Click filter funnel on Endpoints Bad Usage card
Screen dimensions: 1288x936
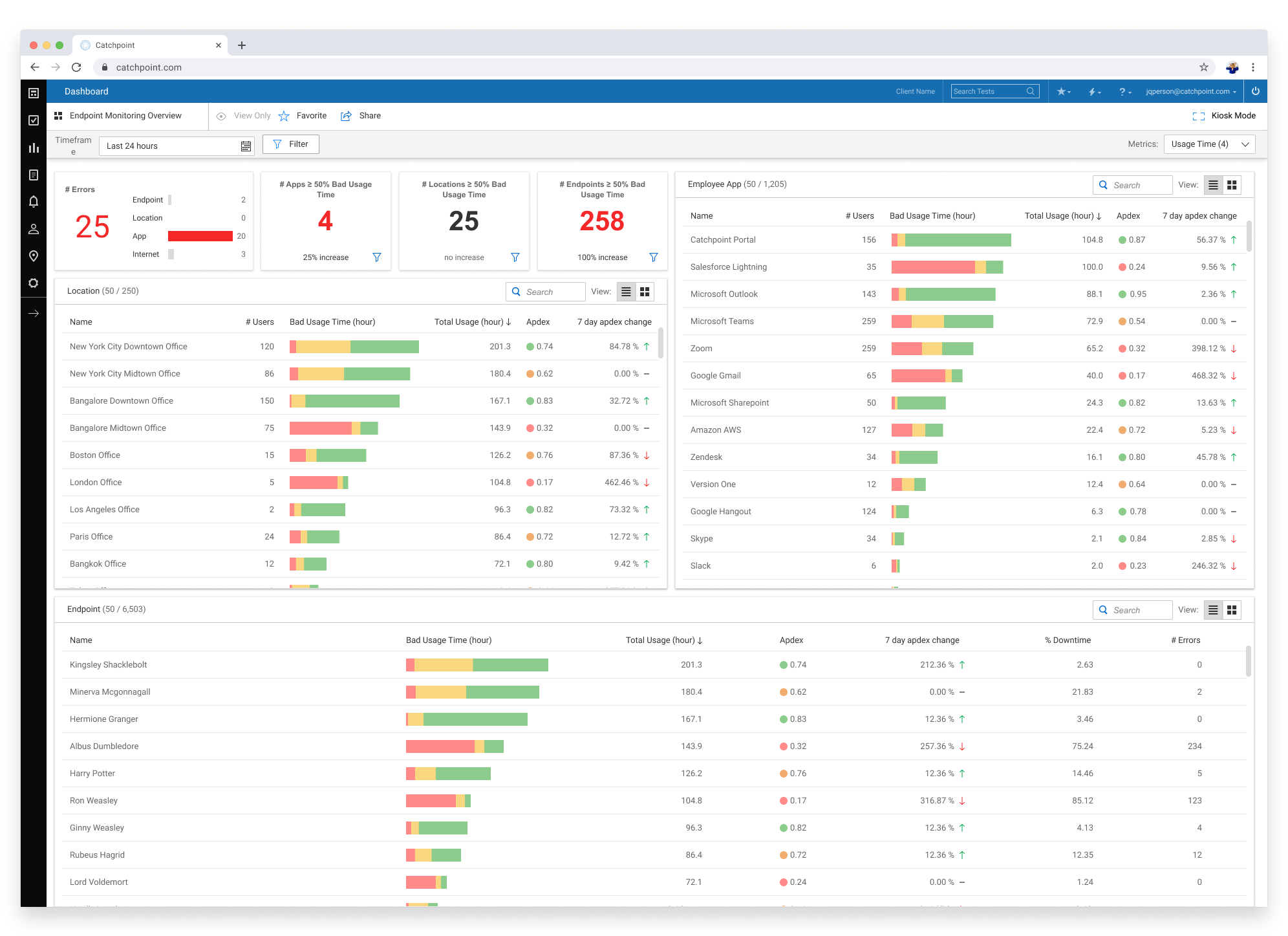[x=653, y=257]
